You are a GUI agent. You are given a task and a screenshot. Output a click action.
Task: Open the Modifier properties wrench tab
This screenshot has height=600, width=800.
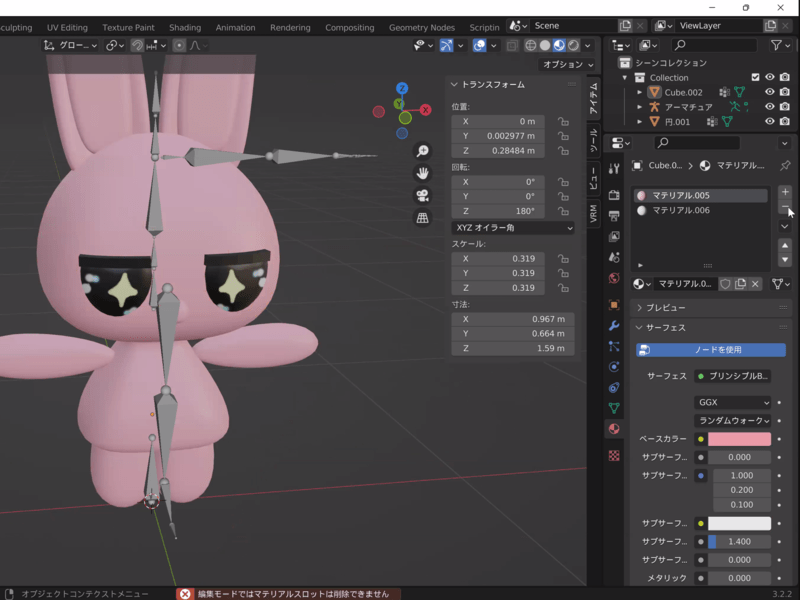pyautogui.click(x=614, y=326)
